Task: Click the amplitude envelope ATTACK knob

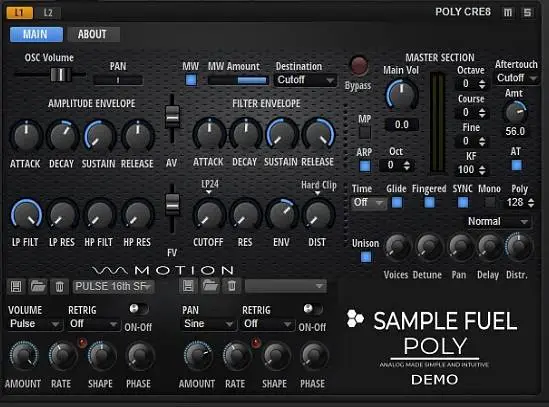Action: click(26, 136)
